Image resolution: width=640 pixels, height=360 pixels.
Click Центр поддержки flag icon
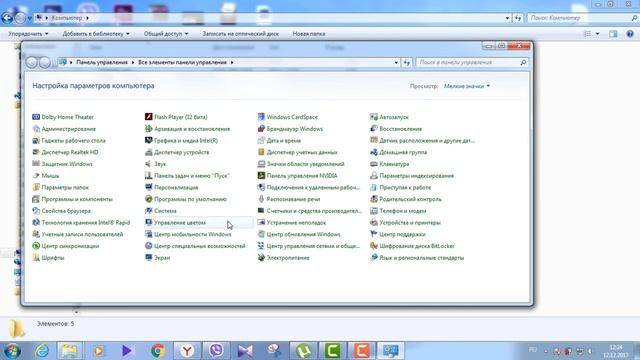pos(374,234)
